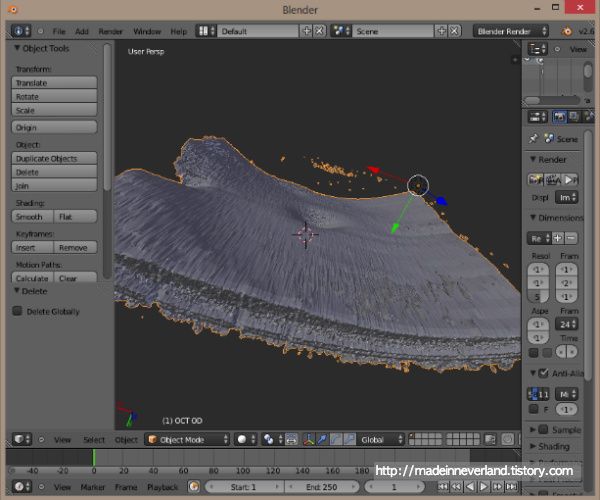Toggle the Full Sample checkbox

(533, 409)
